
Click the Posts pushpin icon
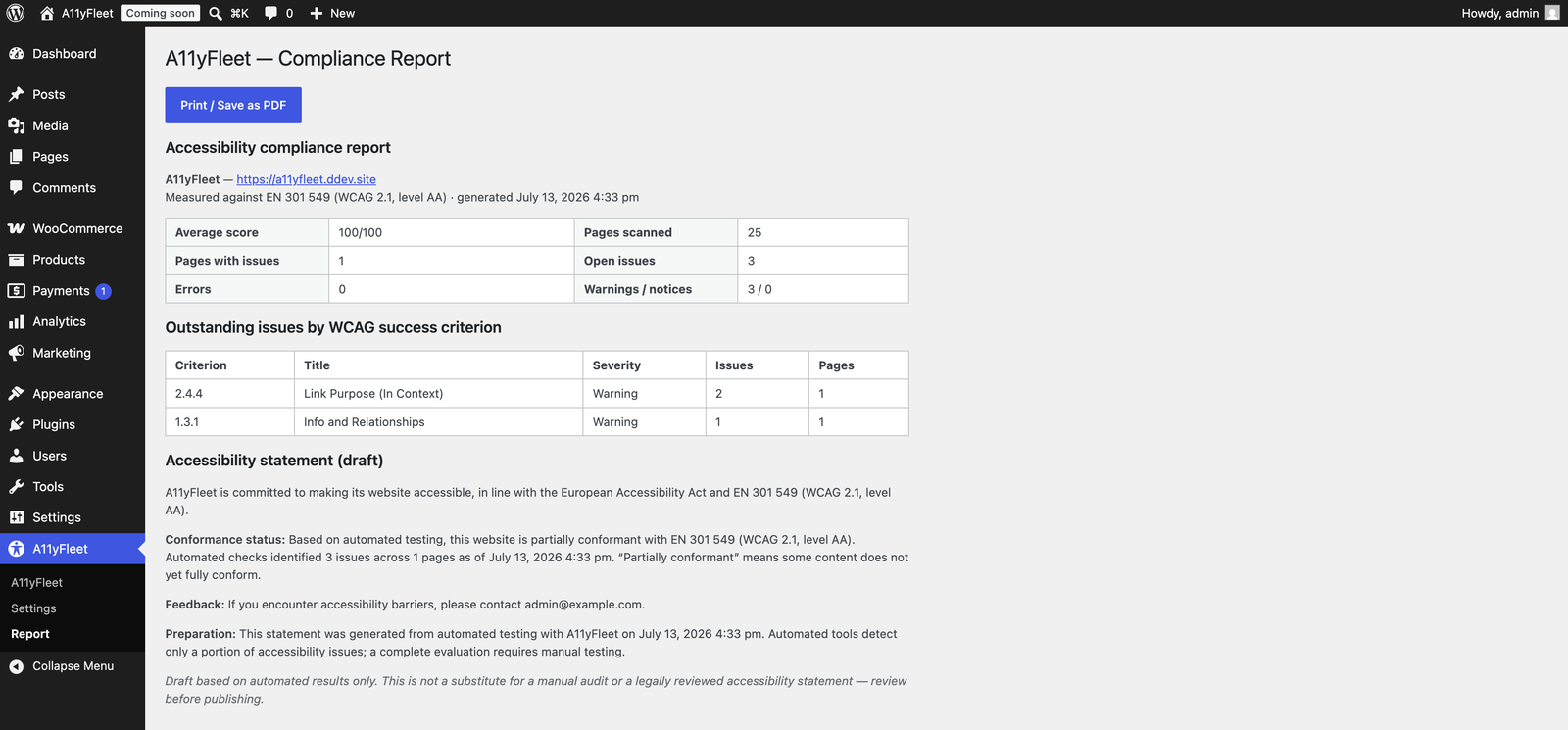[x=17, y=94]
